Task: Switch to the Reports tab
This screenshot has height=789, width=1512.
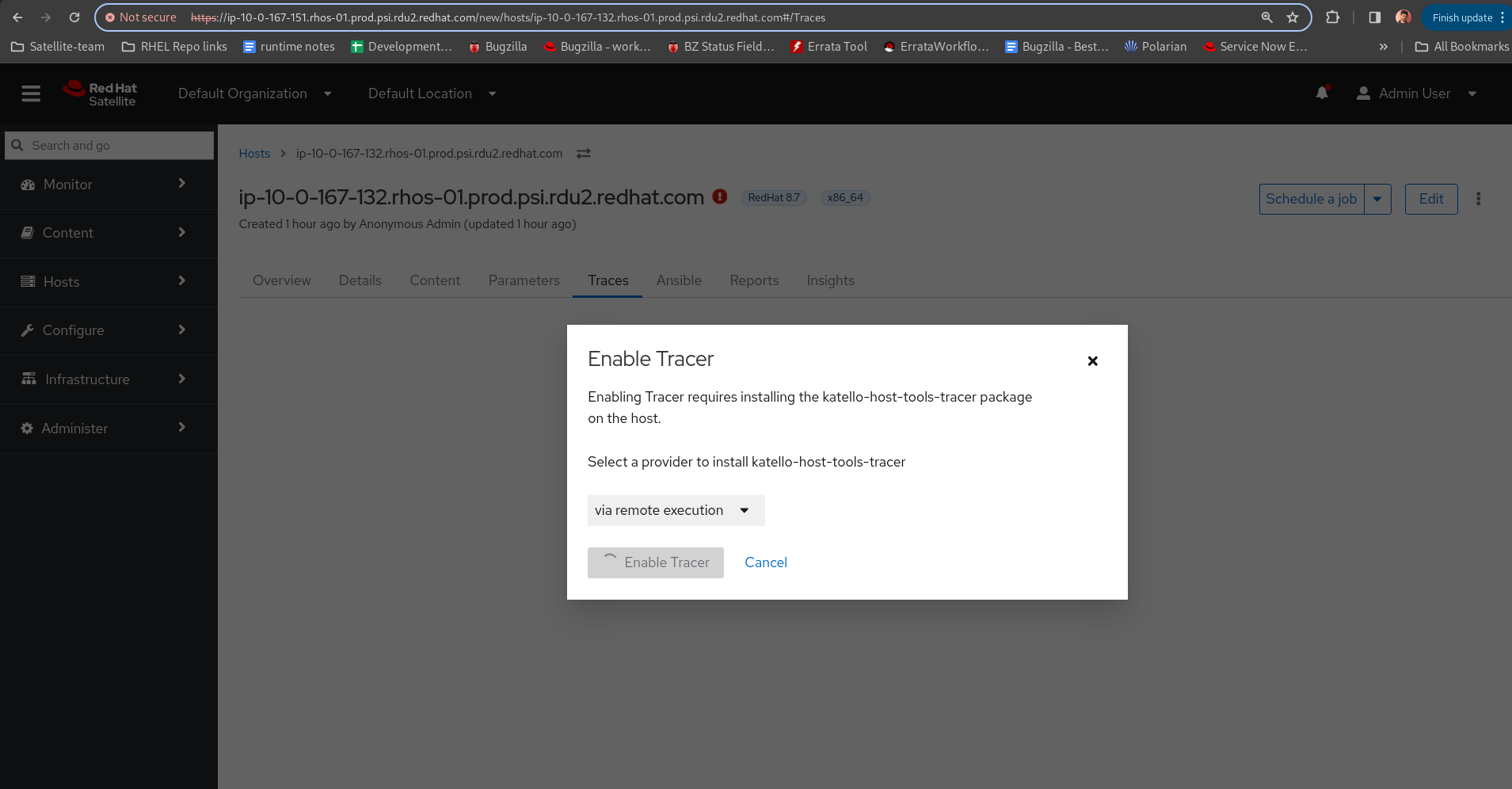Action: coord(754,280)
